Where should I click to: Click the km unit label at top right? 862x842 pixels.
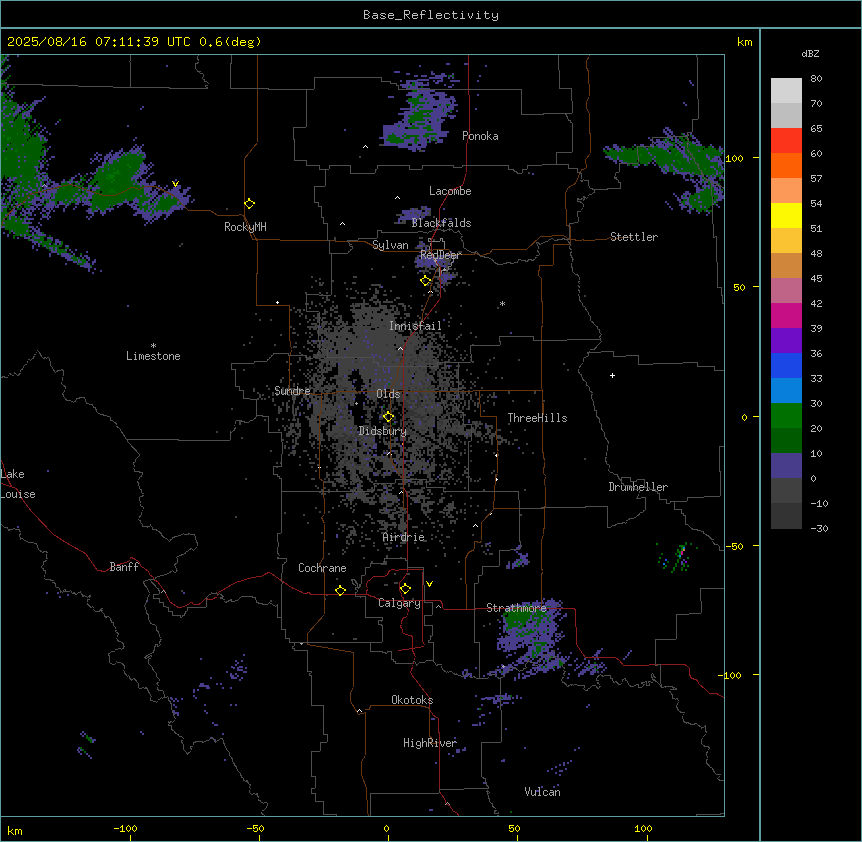click(745, 42)
